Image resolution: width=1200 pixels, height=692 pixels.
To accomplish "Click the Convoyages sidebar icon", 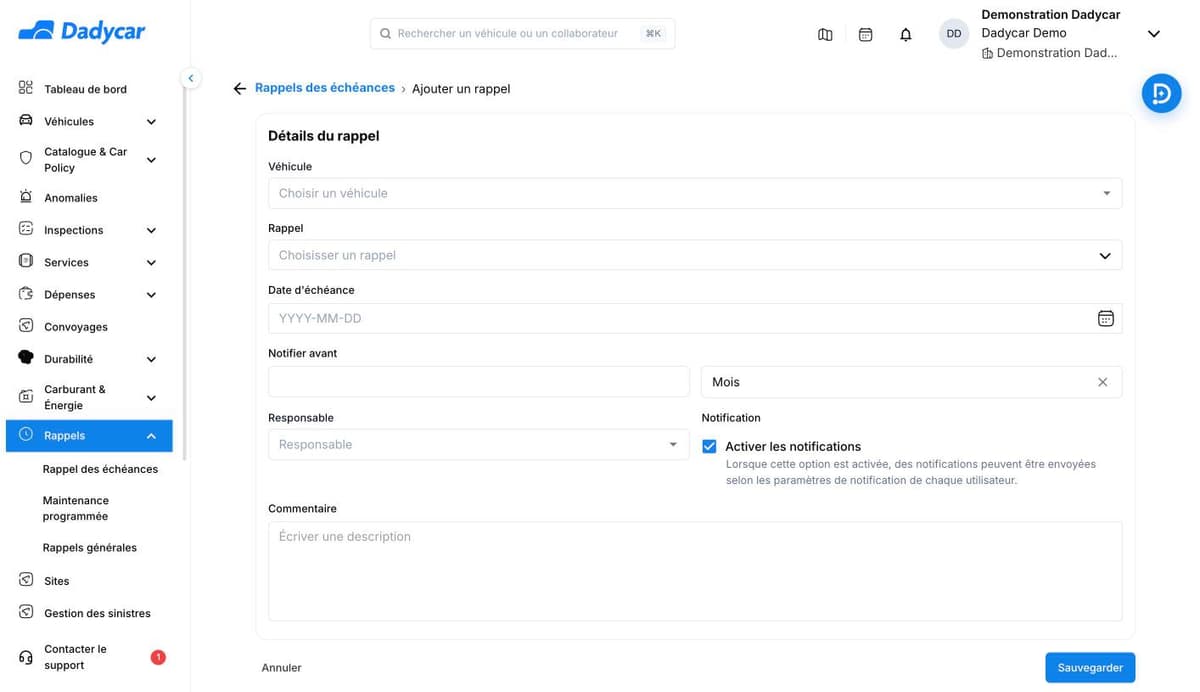I will point(26,326).
